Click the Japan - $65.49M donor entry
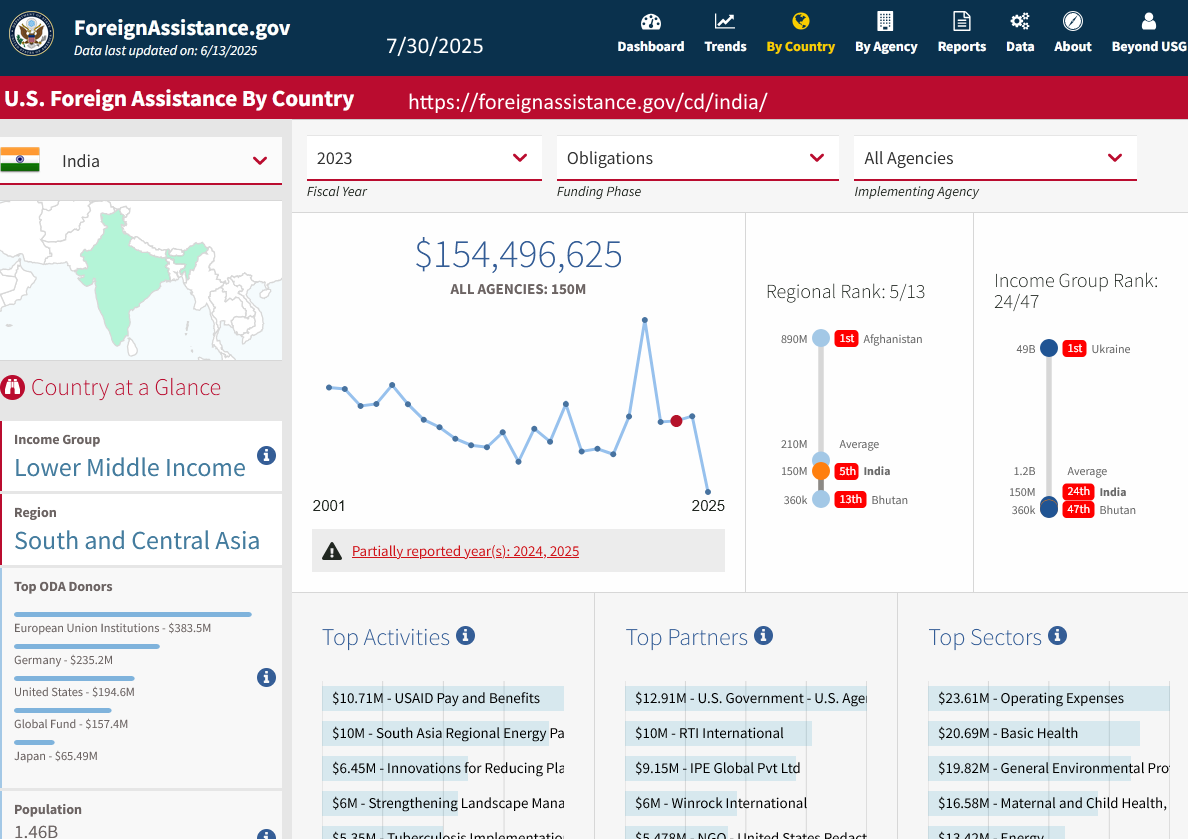 point(55,756)
